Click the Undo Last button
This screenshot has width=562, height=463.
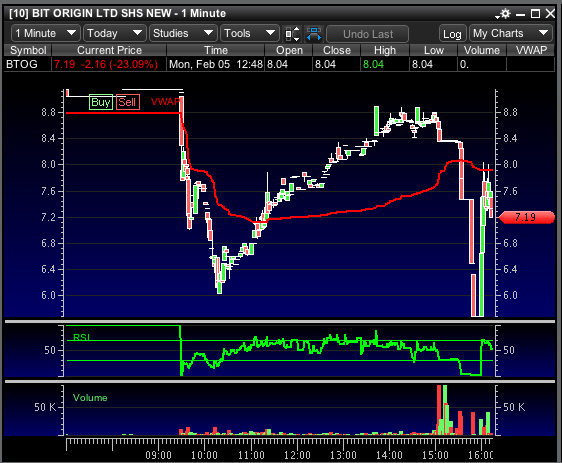click(x=368, y=34)
